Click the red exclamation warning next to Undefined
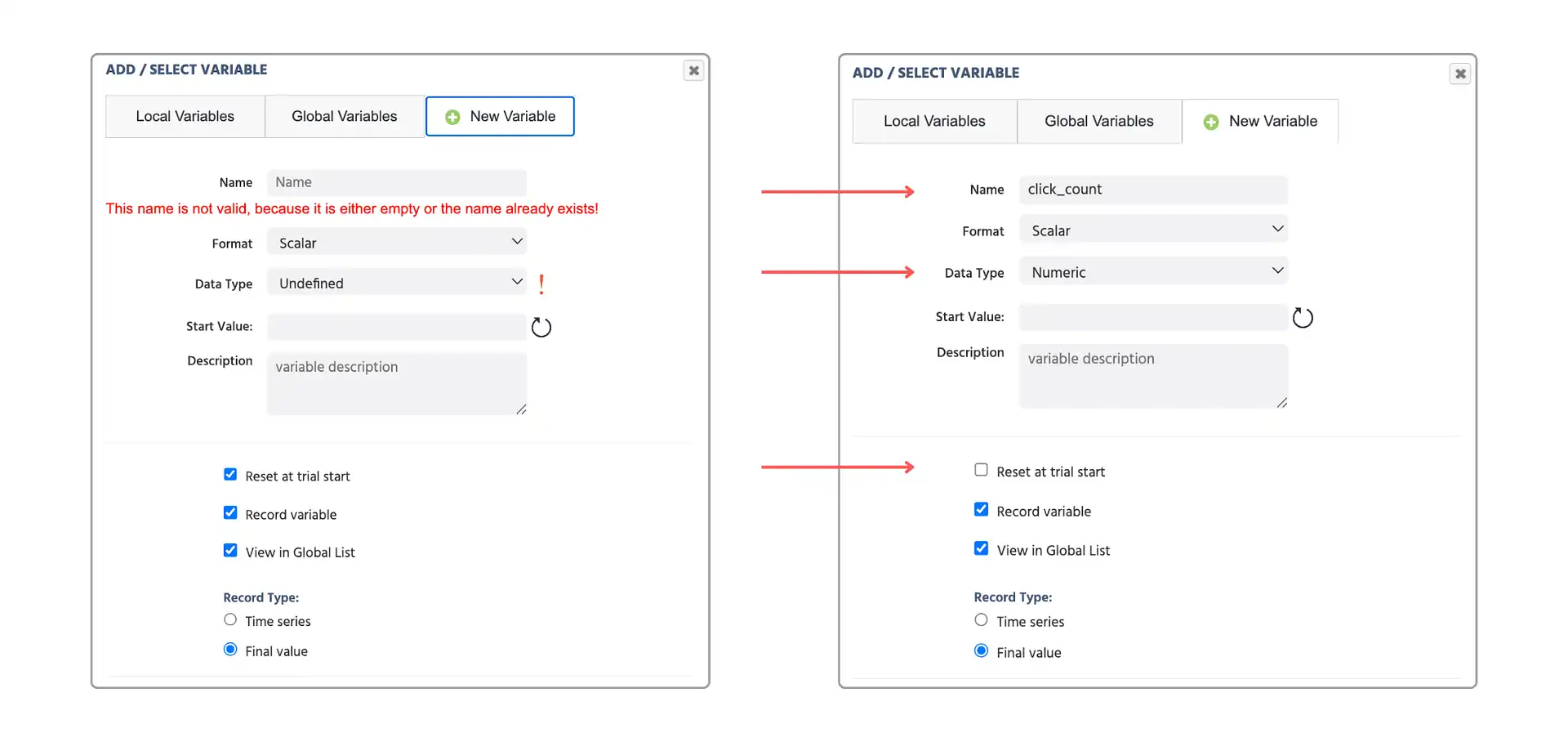 click(x=541, y=284)
